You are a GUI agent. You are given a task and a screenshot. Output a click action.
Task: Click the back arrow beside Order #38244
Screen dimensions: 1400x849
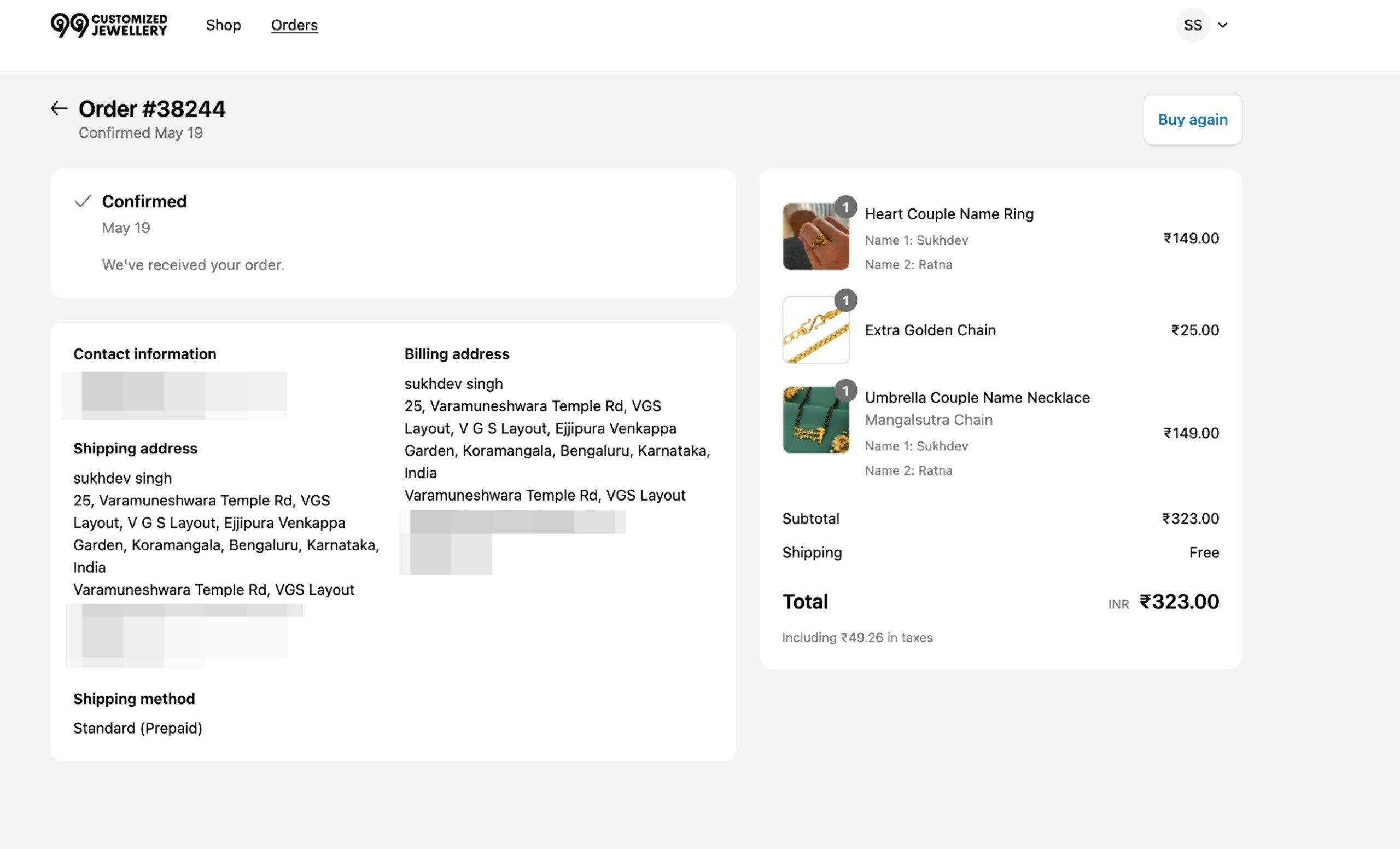[59, 108]
